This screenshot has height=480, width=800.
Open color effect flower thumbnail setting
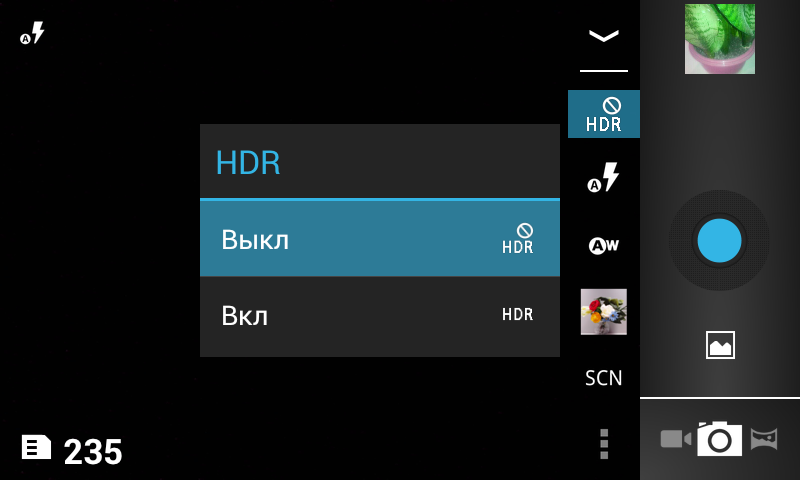click(x=604, y=312)
